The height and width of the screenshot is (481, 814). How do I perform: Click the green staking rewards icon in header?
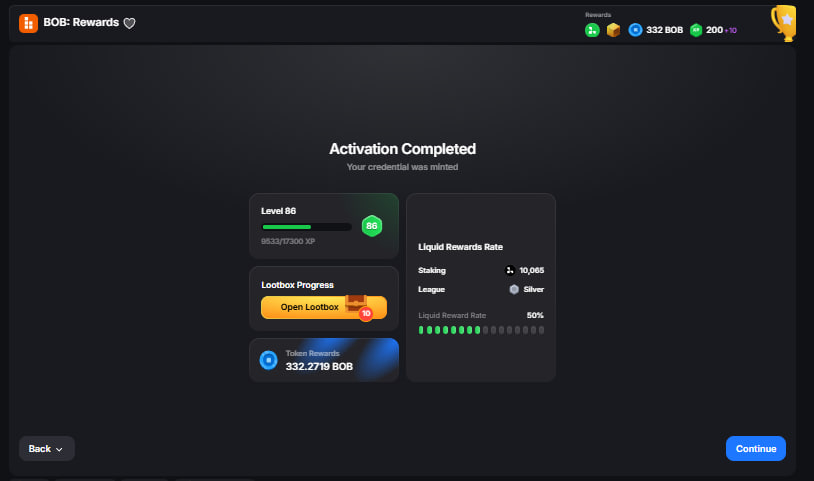pyautogui.click(x=592, y=30)
